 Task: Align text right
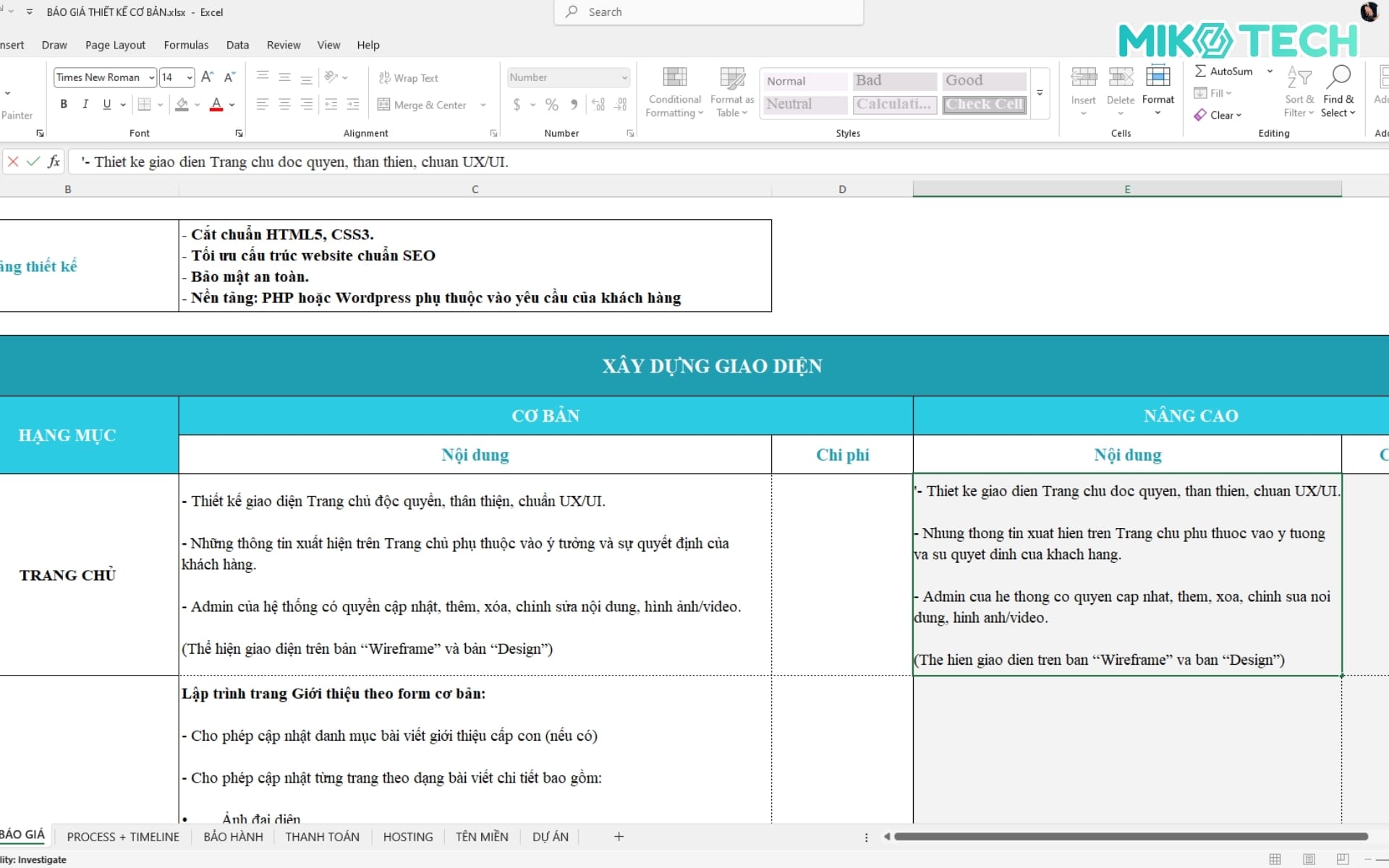[x=307, y=104]
